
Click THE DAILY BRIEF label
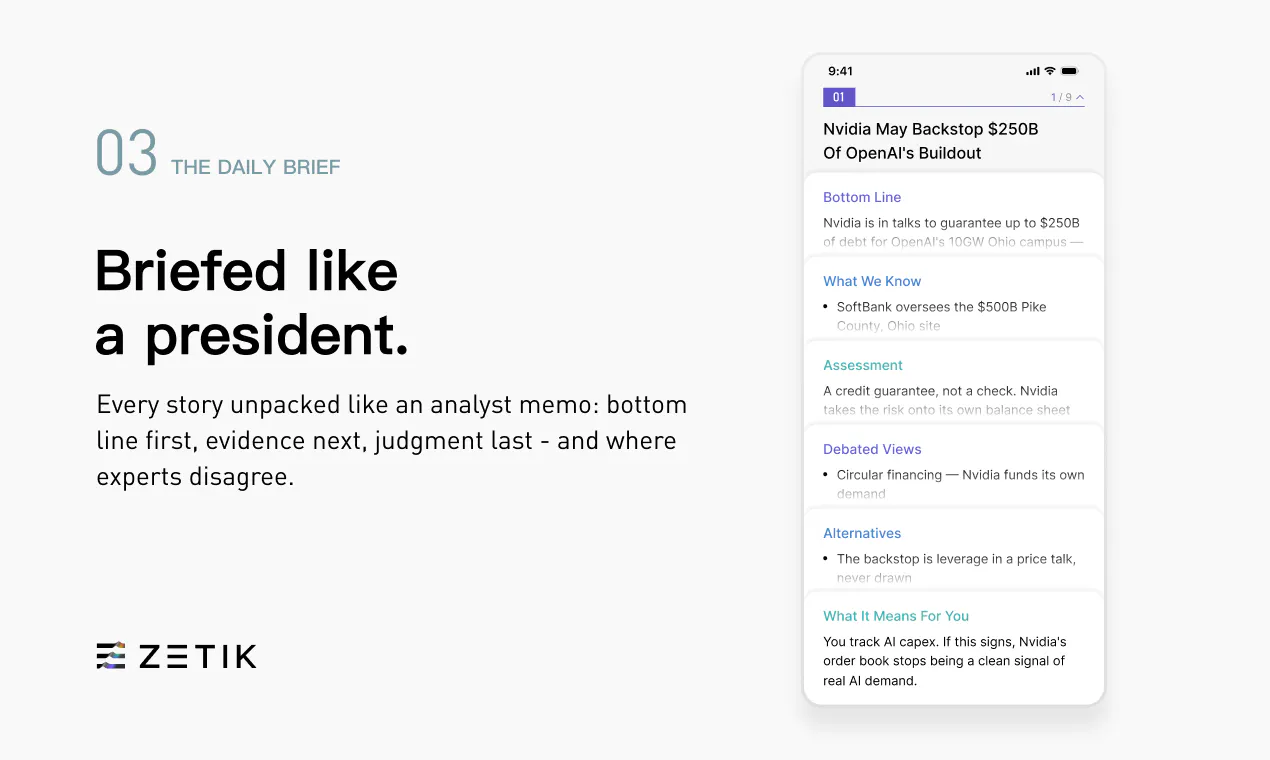[x=256, y=167]
